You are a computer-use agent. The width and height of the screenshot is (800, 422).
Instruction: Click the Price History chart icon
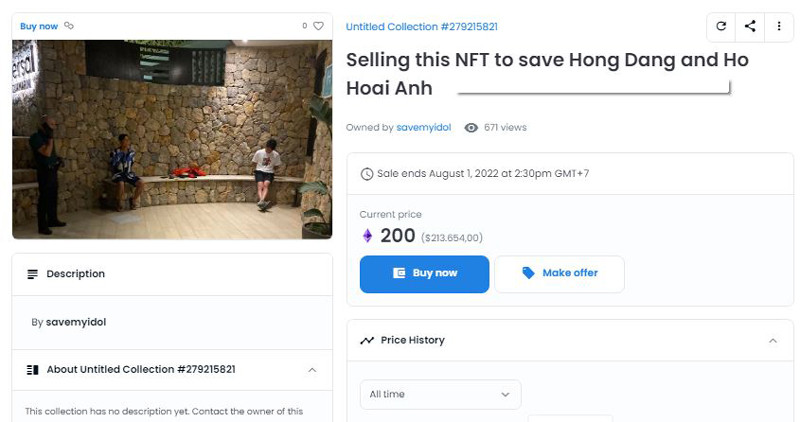(x=367, y=340)
